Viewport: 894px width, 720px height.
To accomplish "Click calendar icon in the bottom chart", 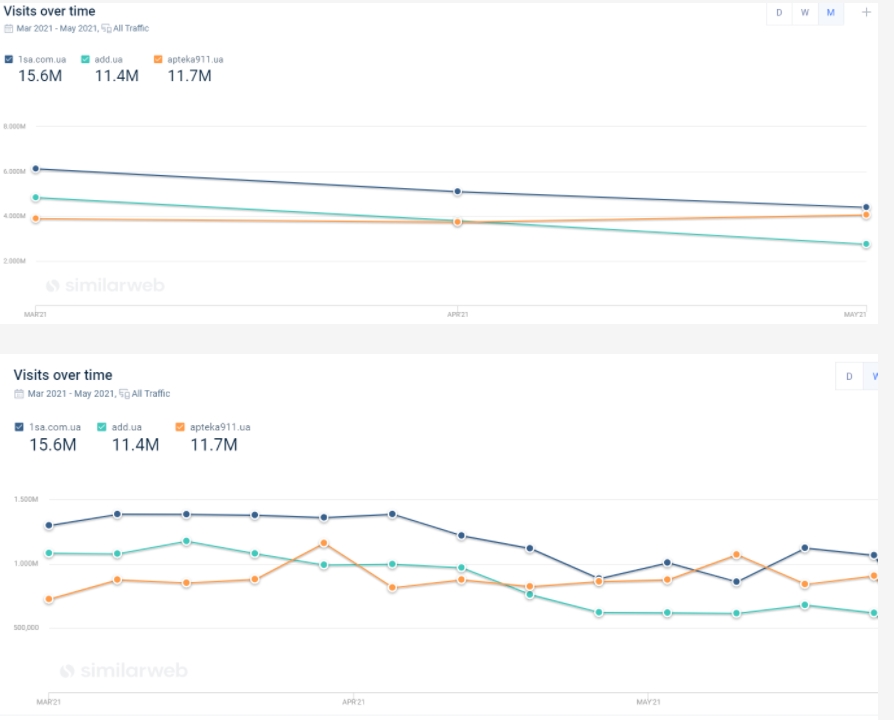I will (x=19, y=394).
